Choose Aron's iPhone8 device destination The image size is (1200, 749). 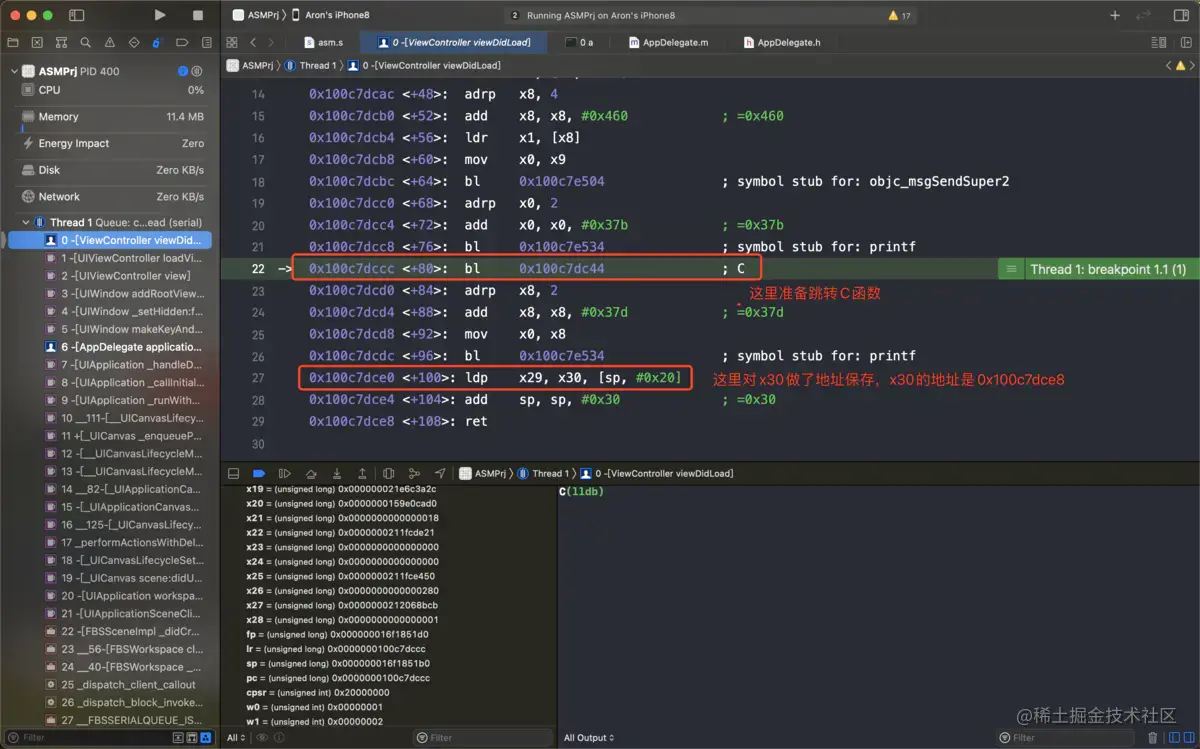coord(330,15)
